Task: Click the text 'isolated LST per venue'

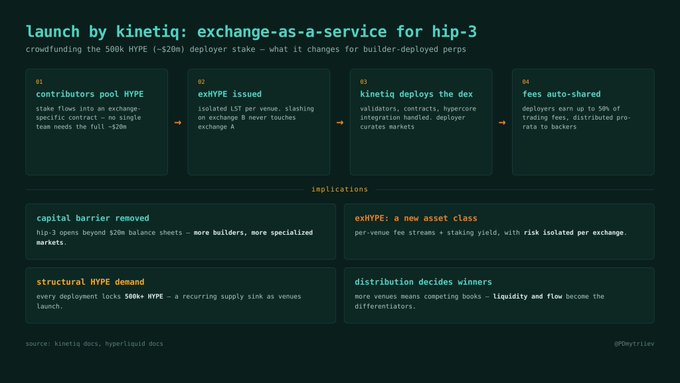Action: pos(238,108)
